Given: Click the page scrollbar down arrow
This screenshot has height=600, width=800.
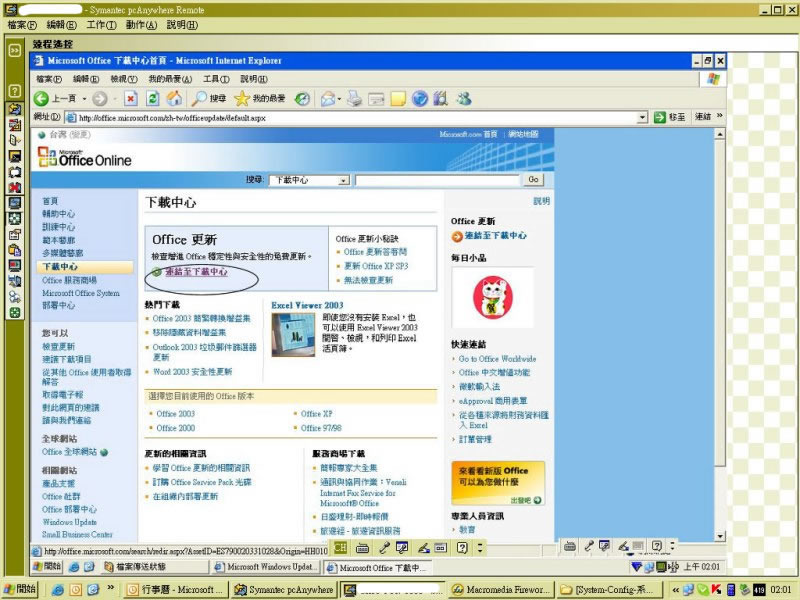Looking at the screenshot, I should (x=720, y=536).
